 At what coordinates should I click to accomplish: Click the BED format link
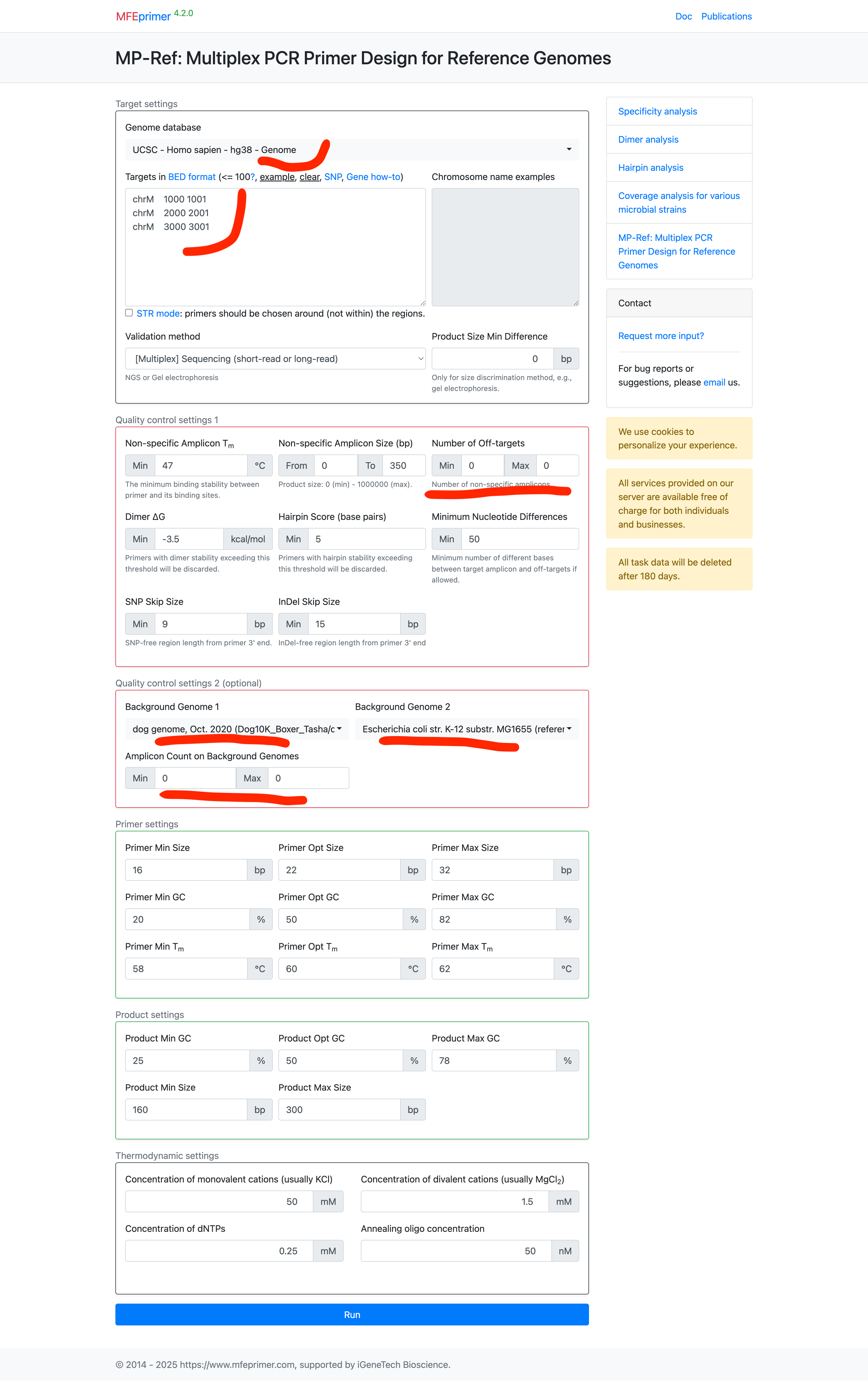tap(192, 177)
